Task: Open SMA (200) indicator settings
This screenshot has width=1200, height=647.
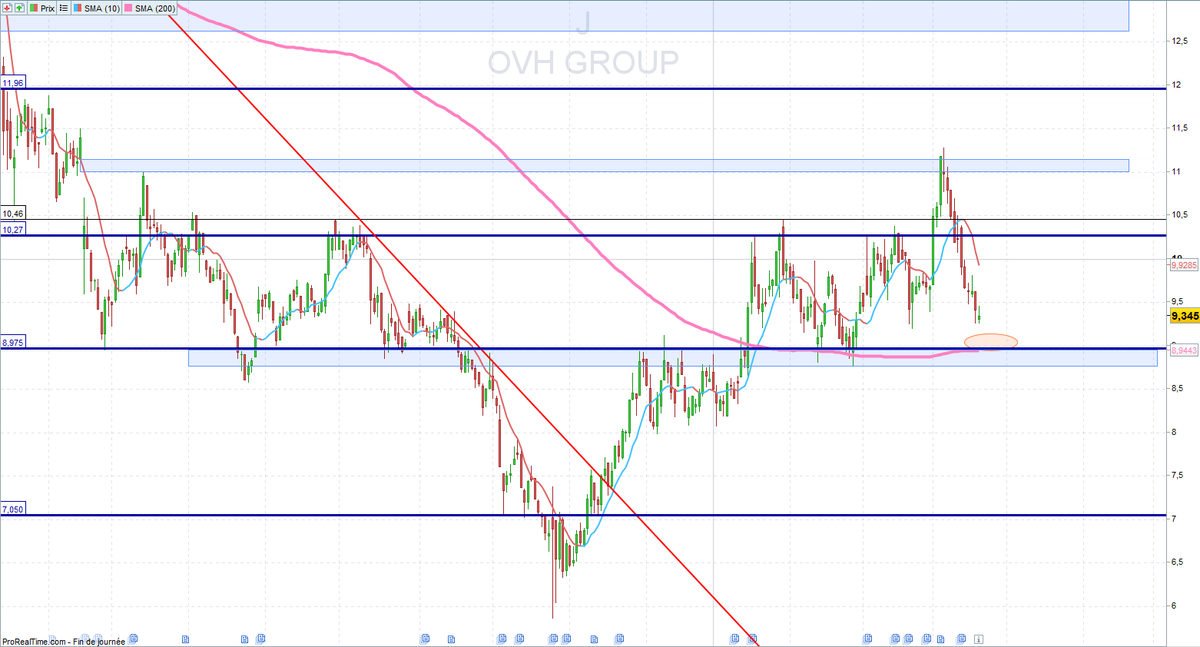Action: tap(151, 7)
